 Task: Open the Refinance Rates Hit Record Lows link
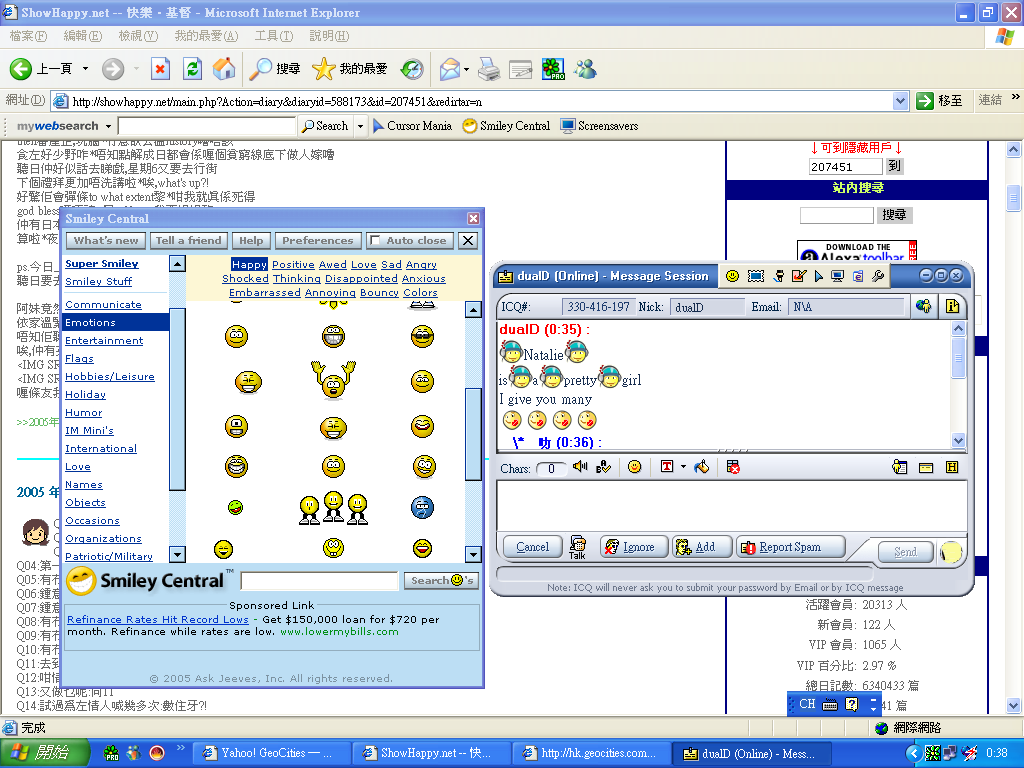[158, 619]
